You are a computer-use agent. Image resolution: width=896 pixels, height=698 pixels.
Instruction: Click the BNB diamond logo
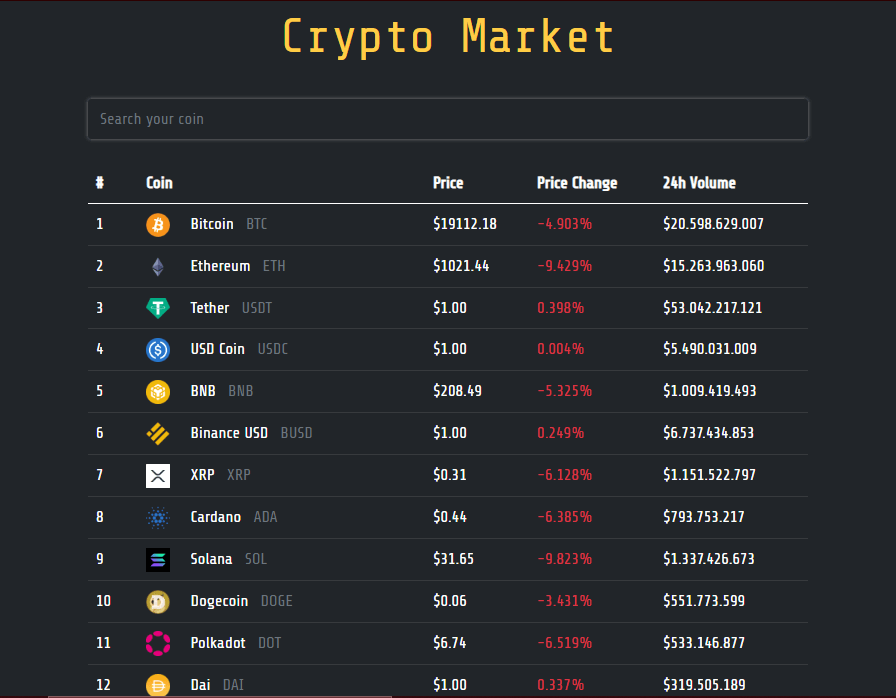[x=157, y=392]
